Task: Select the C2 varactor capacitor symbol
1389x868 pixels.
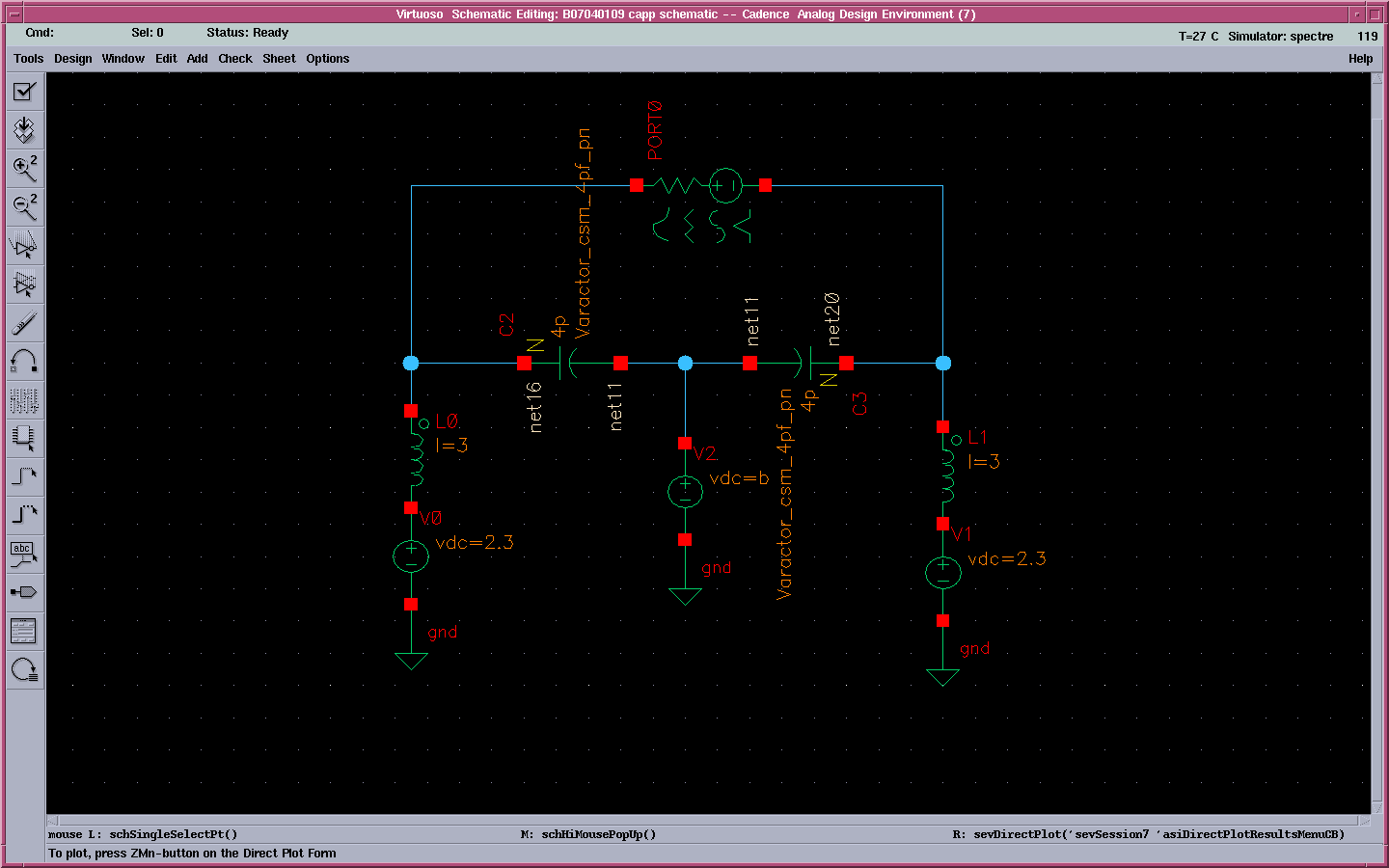Action: [x=572, y=363]
